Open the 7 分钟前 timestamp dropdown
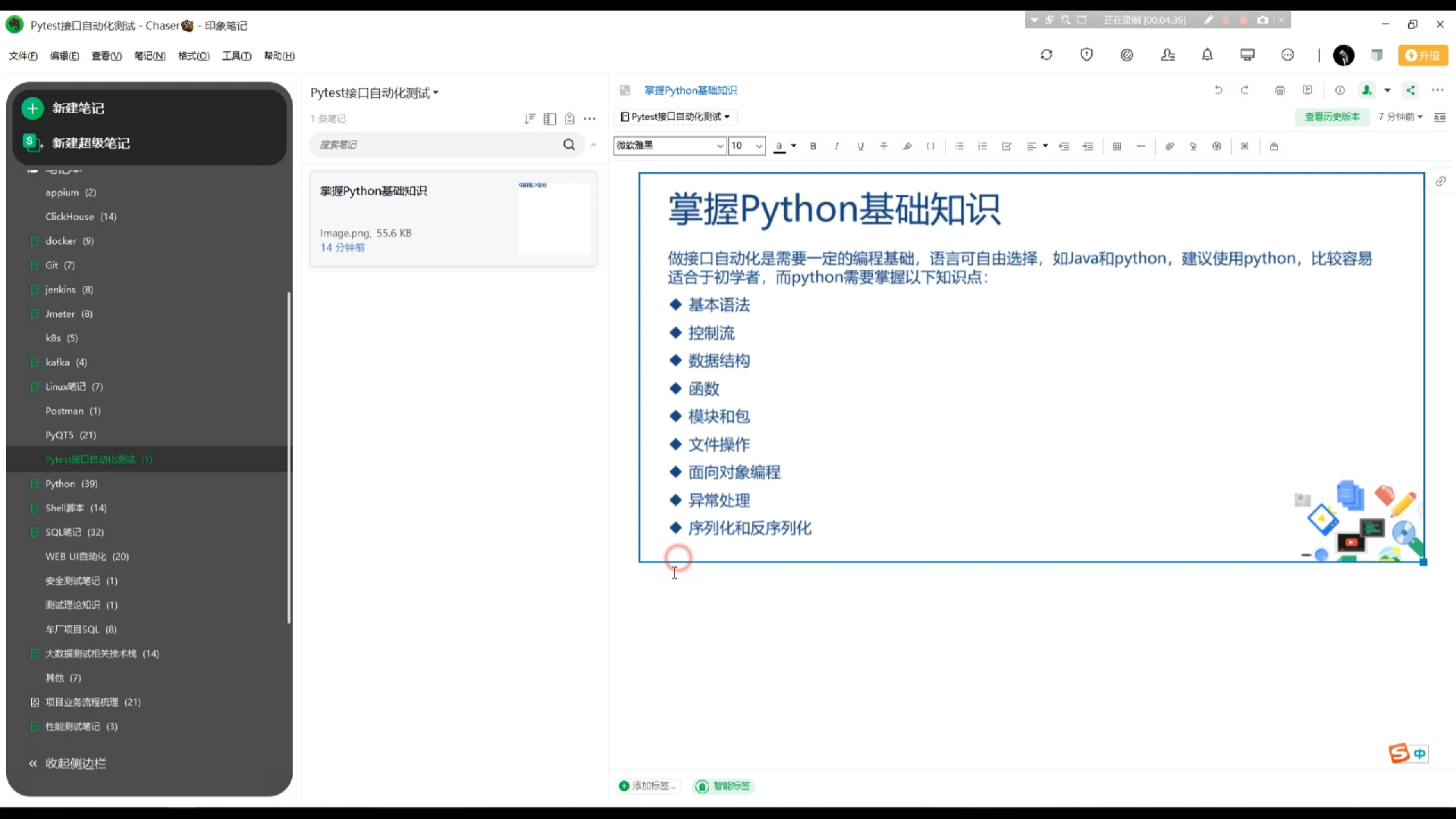The height and width of the screenshot is (819, 1456). 1401,117
